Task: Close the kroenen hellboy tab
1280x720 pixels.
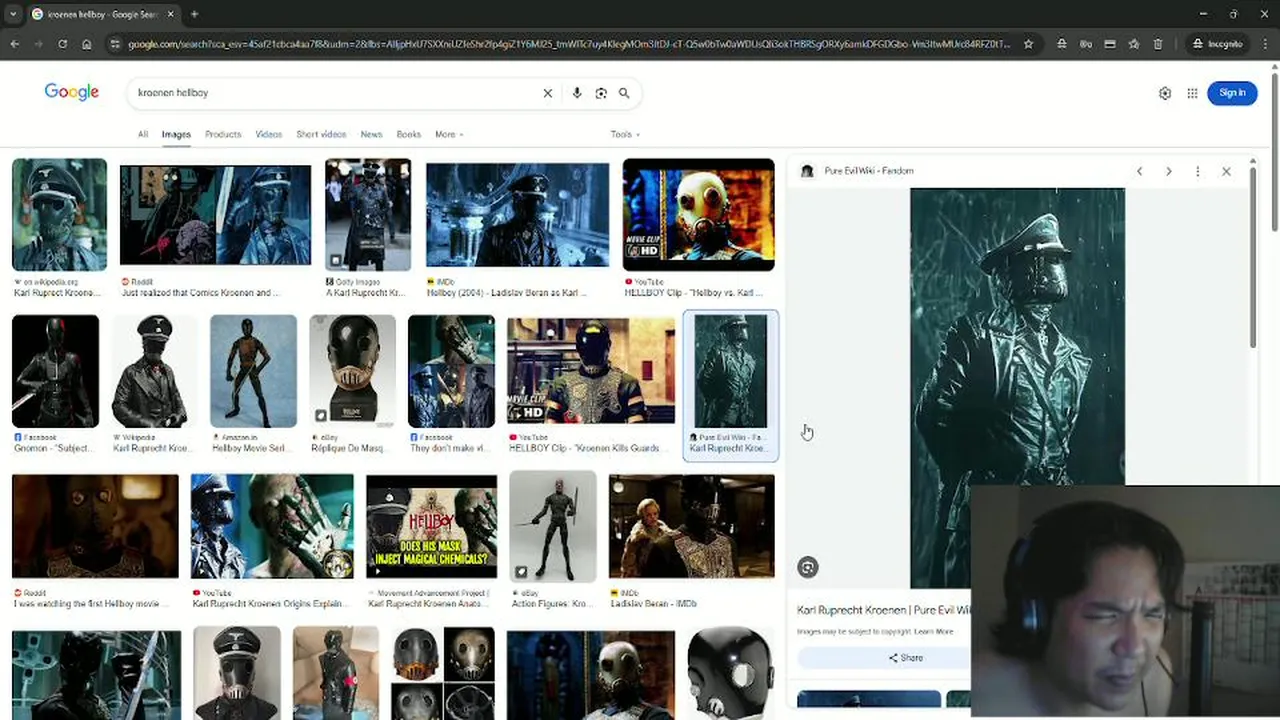Action: [x=170, y=14]
